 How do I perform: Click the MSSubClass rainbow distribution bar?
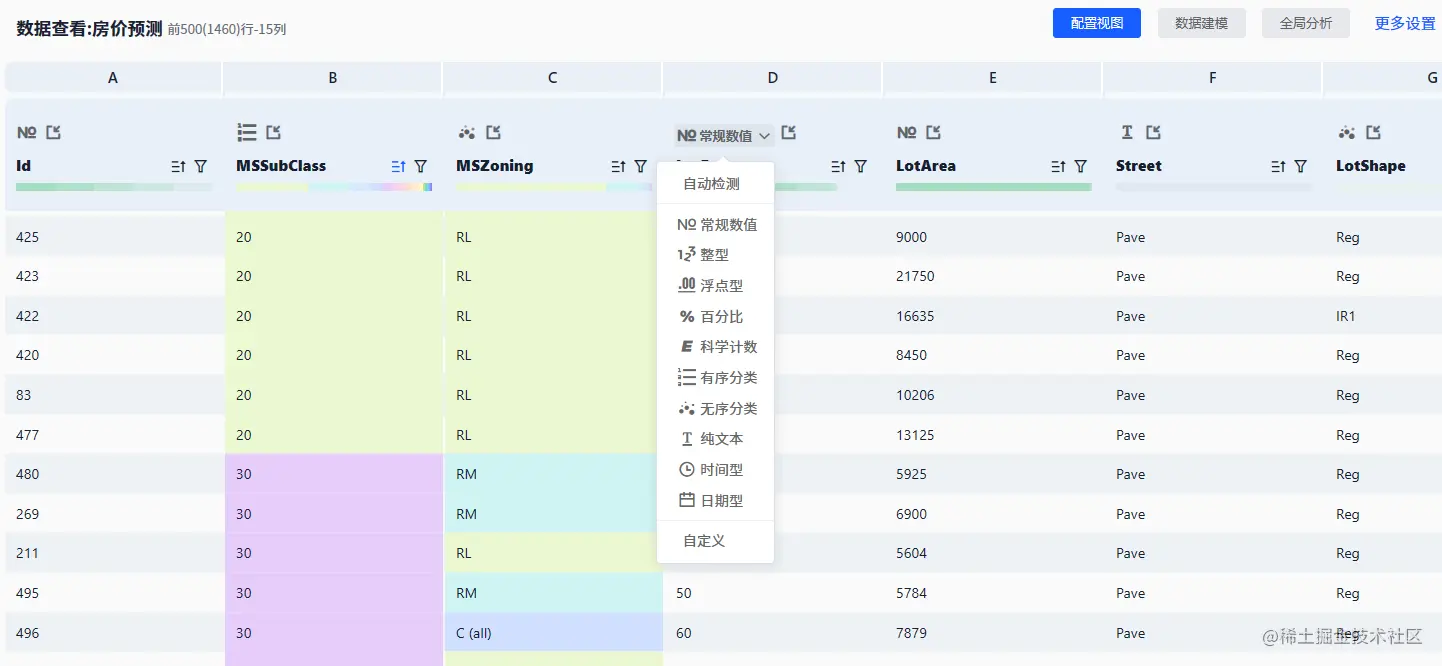[334, 187]
